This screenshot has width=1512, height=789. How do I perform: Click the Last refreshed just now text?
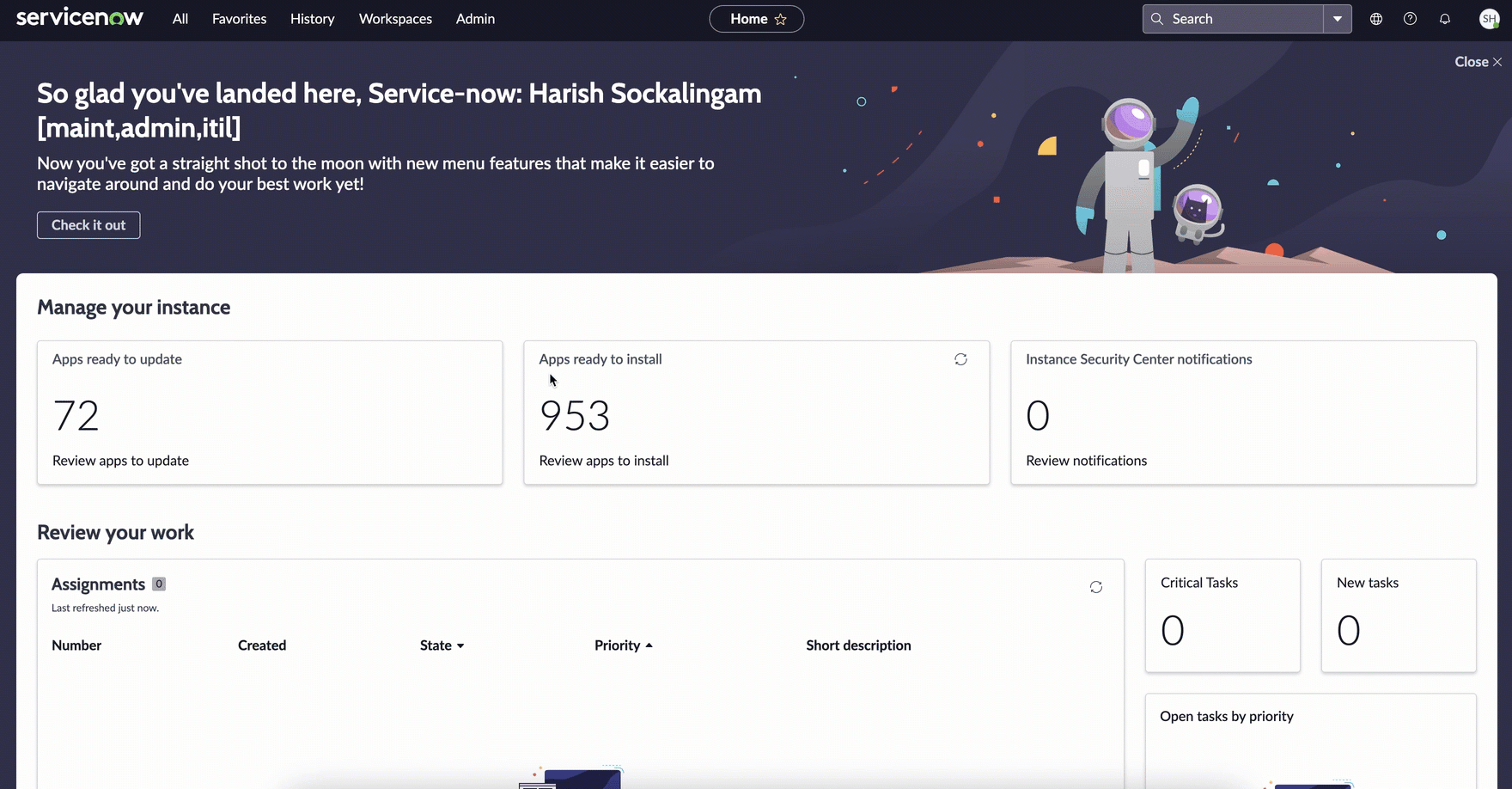pyautogui.click(x=105, y=608)
